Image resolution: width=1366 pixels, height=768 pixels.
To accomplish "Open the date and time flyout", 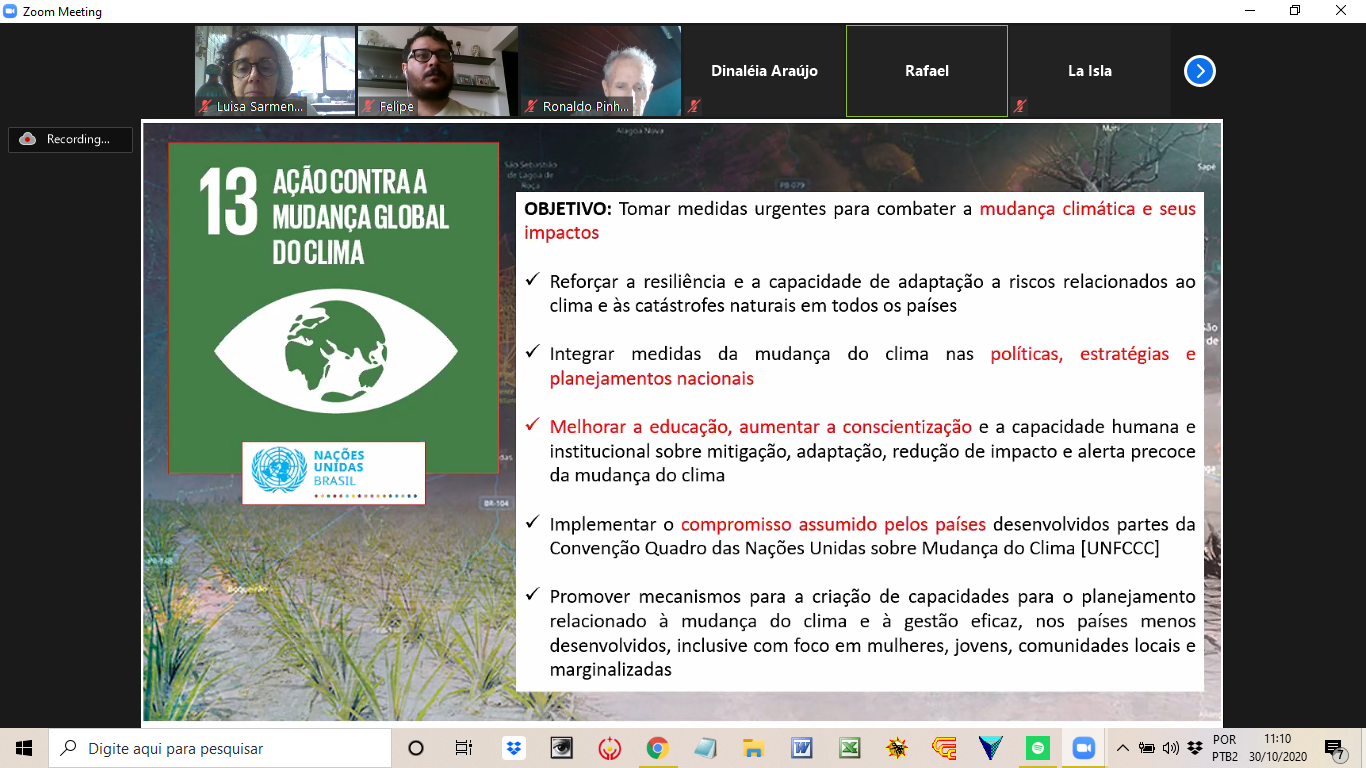I will point(1277,748).
